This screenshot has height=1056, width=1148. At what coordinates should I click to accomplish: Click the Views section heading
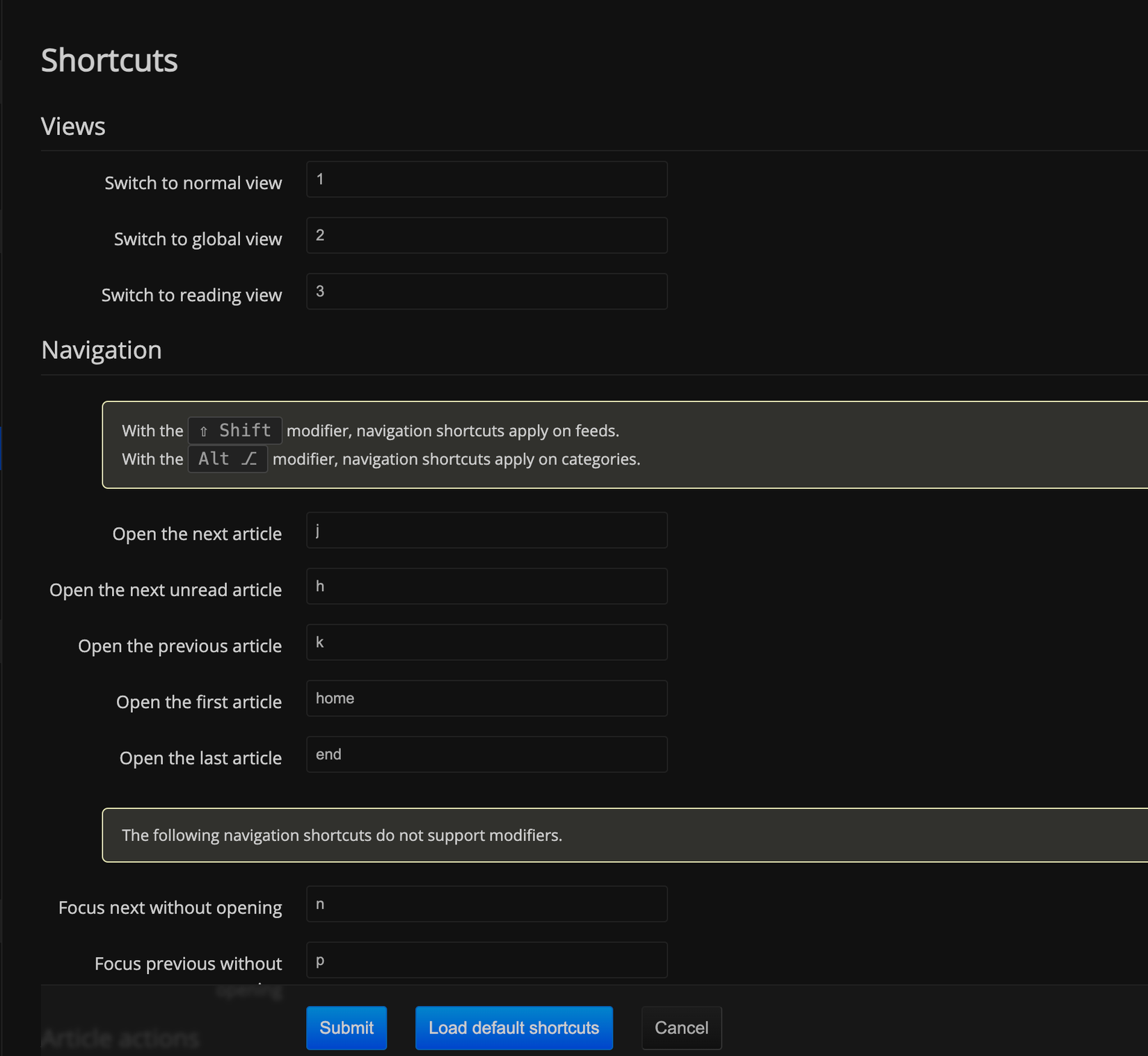pos(73,127)
